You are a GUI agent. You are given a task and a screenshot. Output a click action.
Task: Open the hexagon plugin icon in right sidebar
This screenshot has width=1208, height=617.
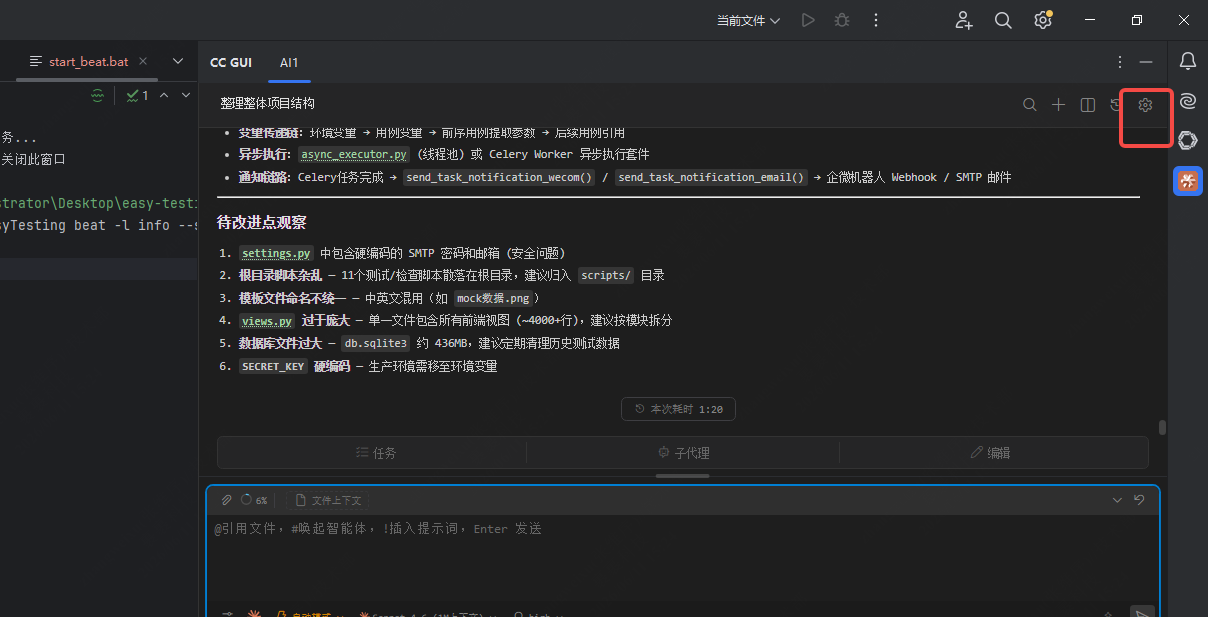point(1188,140)
